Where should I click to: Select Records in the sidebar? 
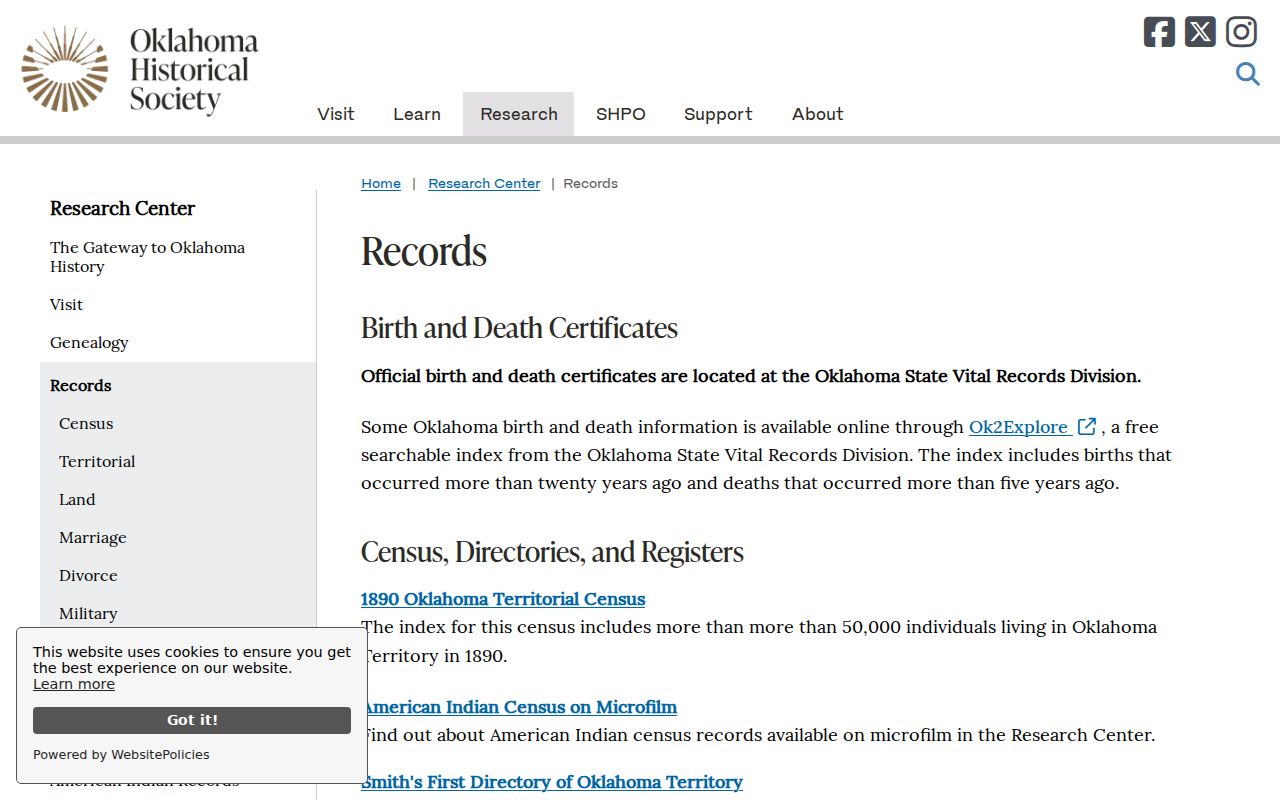tap(81, 385)
